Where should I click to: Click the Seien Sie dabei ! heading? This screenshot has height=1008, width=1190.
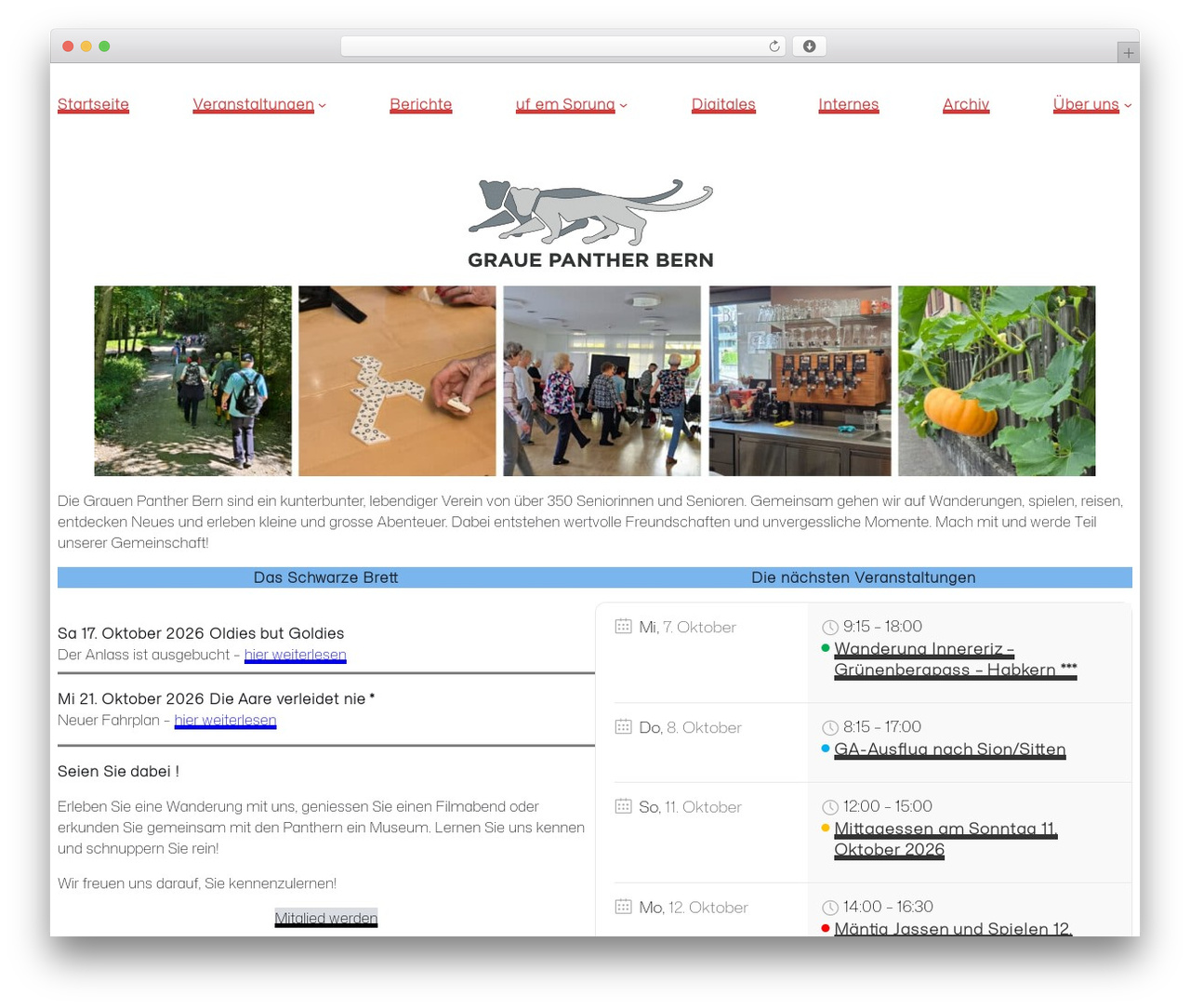click(x=118, y=771)
